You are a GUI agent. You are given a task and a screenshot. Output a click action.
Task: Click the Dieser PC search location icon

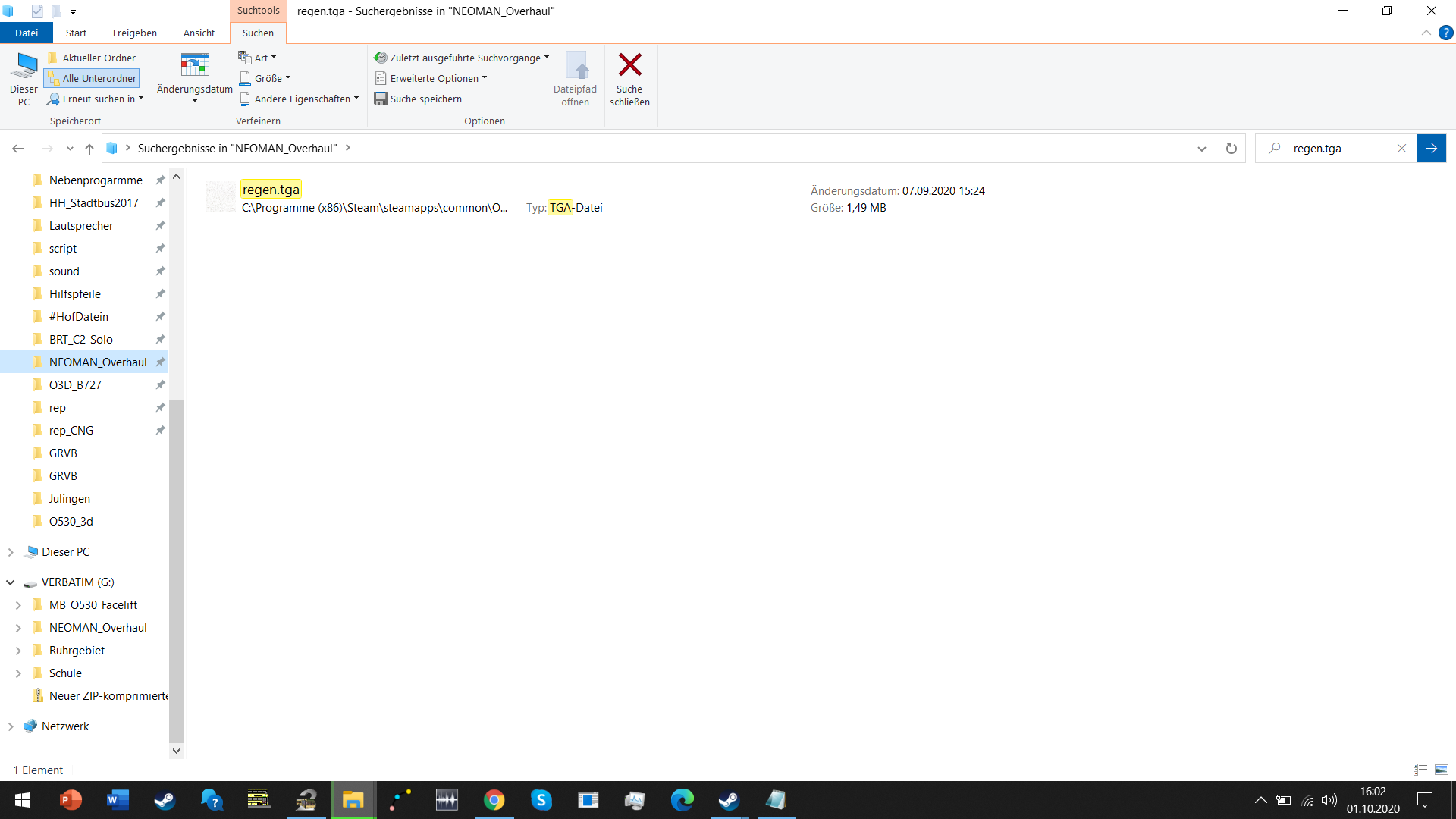tap(24, 78)
